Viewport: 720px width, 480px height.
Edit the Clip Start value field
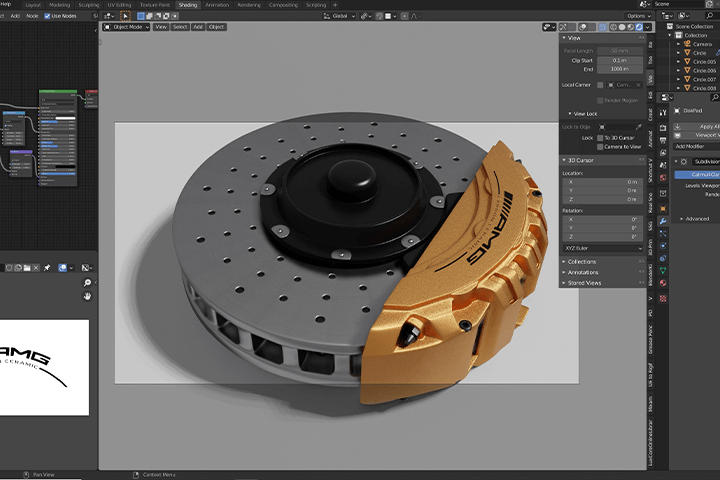coord(619,61)
